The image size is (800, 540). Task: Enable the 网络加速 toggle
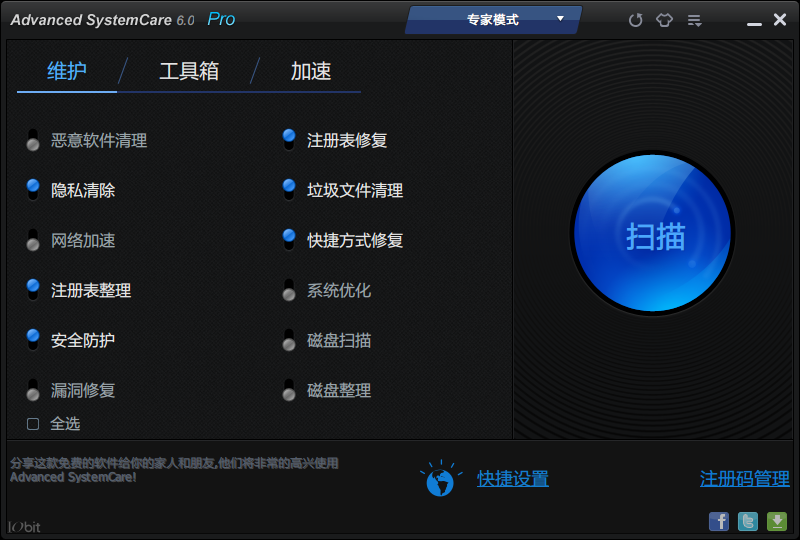[33, 240]
